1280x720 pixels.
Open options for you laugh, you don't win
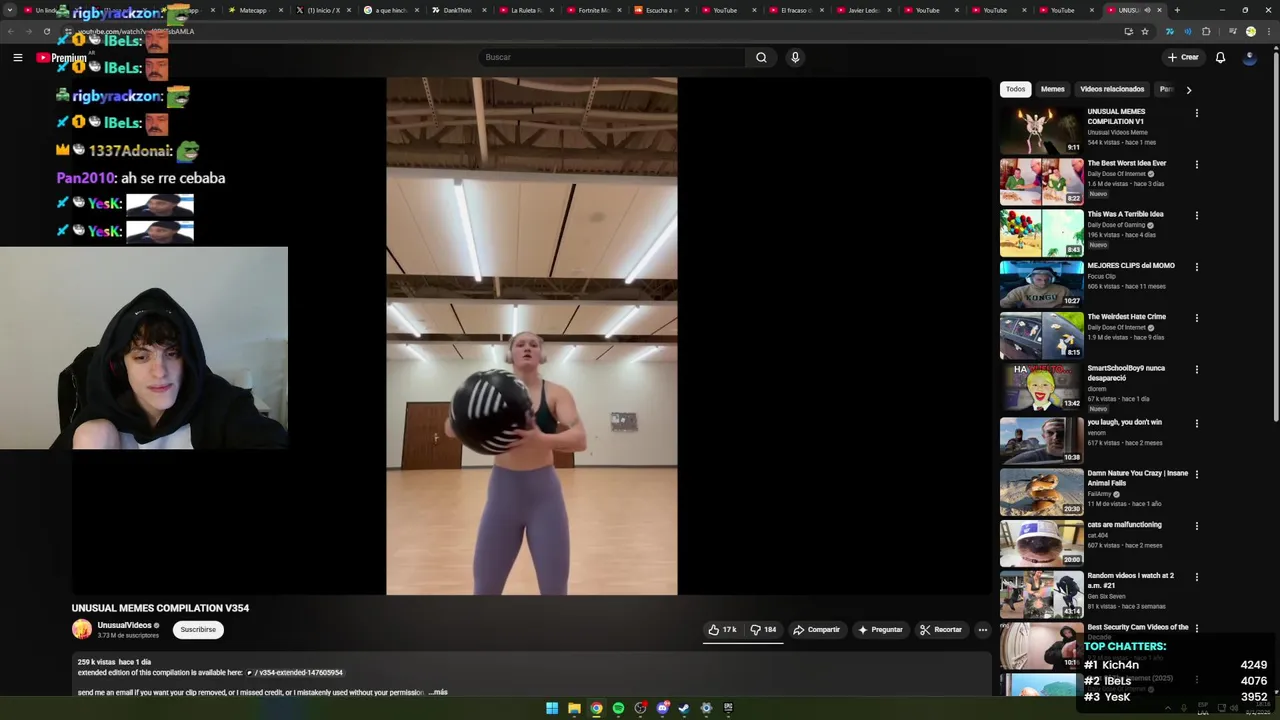(1196, 424)
